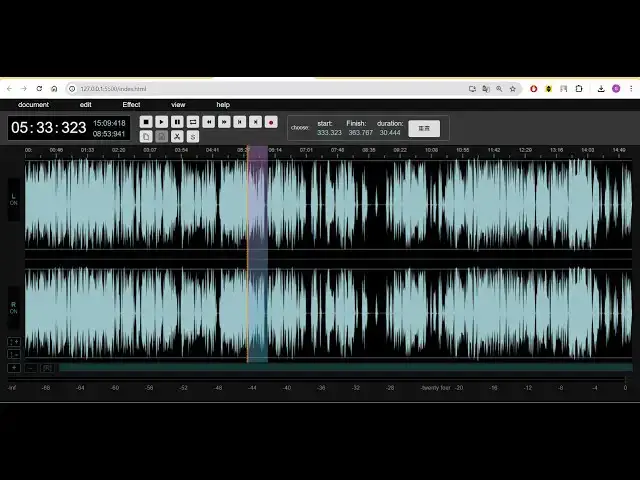Click the main time display 05:33:323
This screenshot has height=480, width=640.
pos(49,128)
